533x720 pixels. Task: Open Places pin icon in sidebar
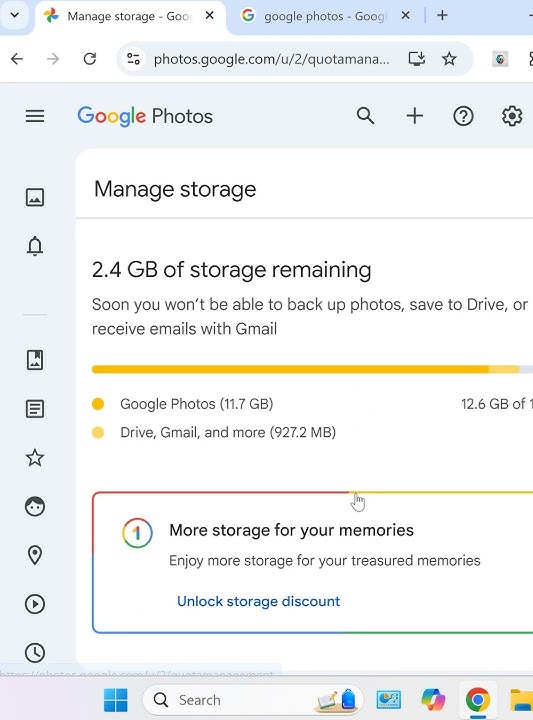click(35, 555)
